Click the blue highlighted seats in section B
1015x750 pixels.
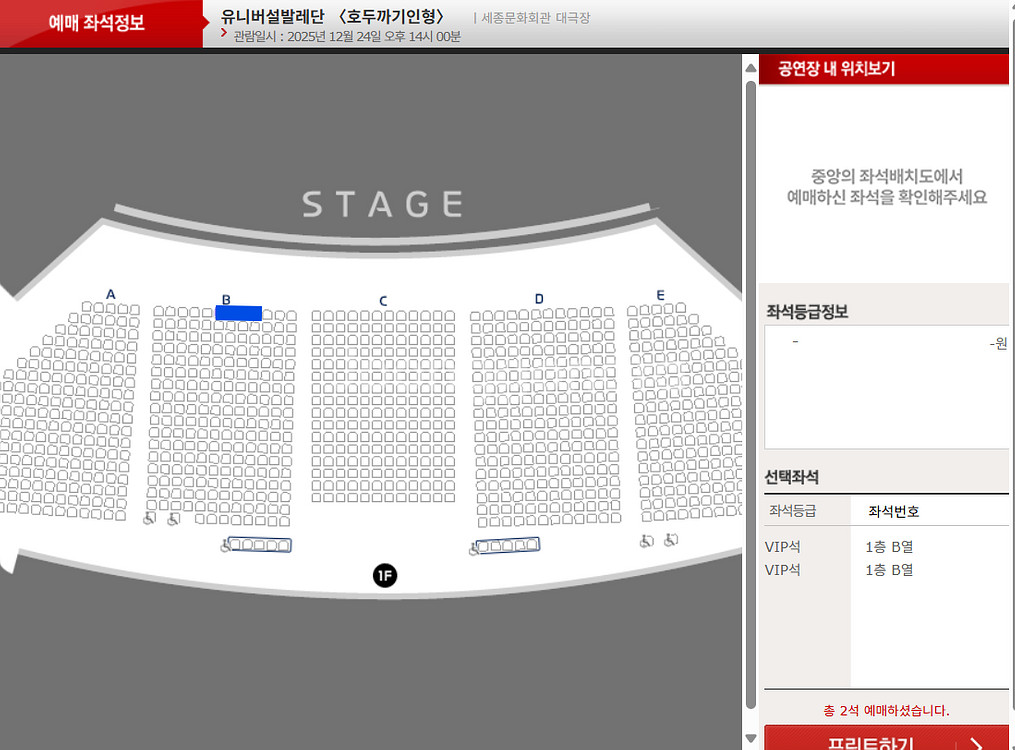point(238,313)
